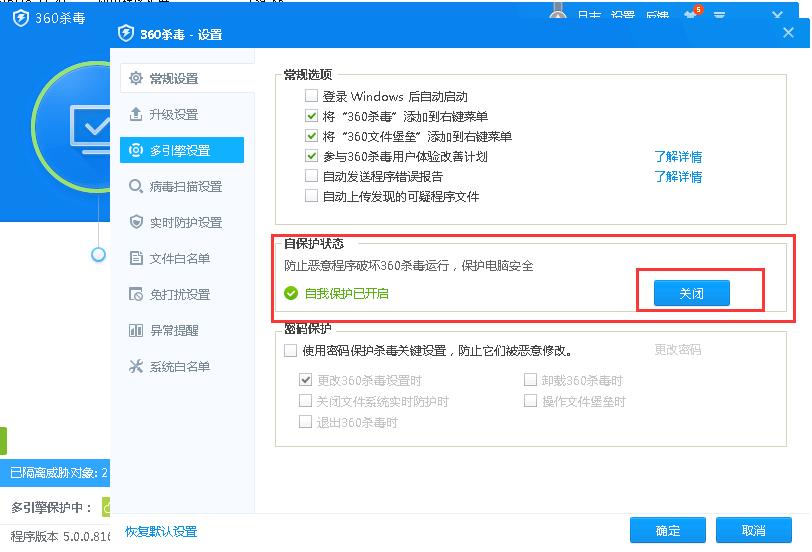Screen dimensions: 812x552
Task: Click the 自我保护已开启 status text
Action: click(346, 294)
